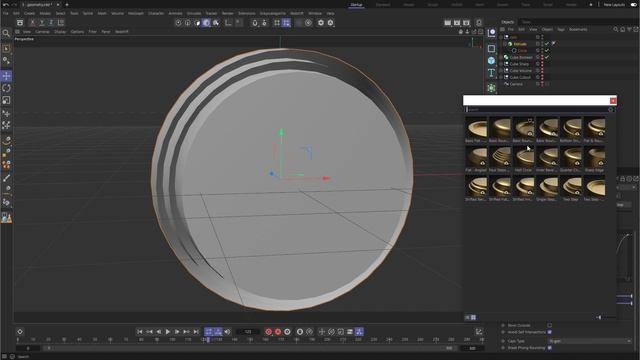Image resolution: width=640 pixels, height=360 pixels.
Task: Open the viewport Cameras menu
Action: (x=42, y=31)
